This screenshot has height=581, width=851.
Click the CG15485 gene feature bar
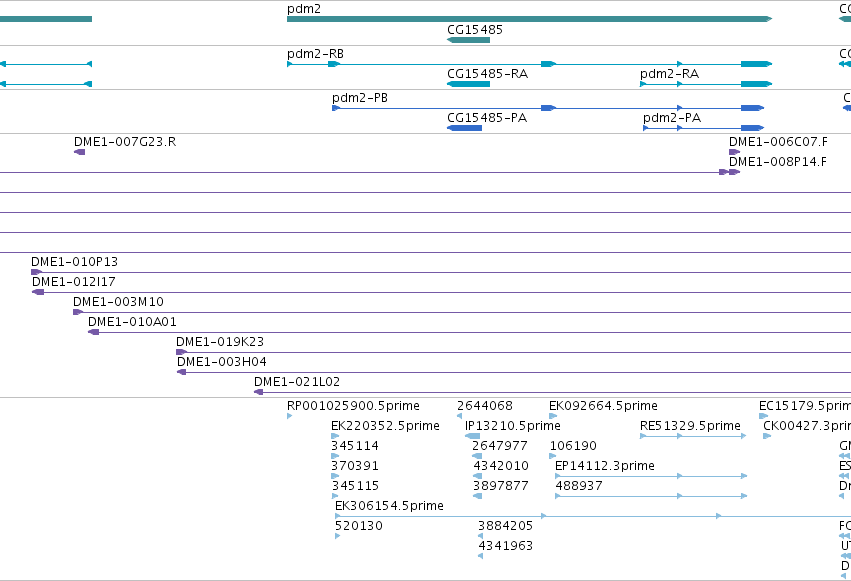tap(468, 40)
